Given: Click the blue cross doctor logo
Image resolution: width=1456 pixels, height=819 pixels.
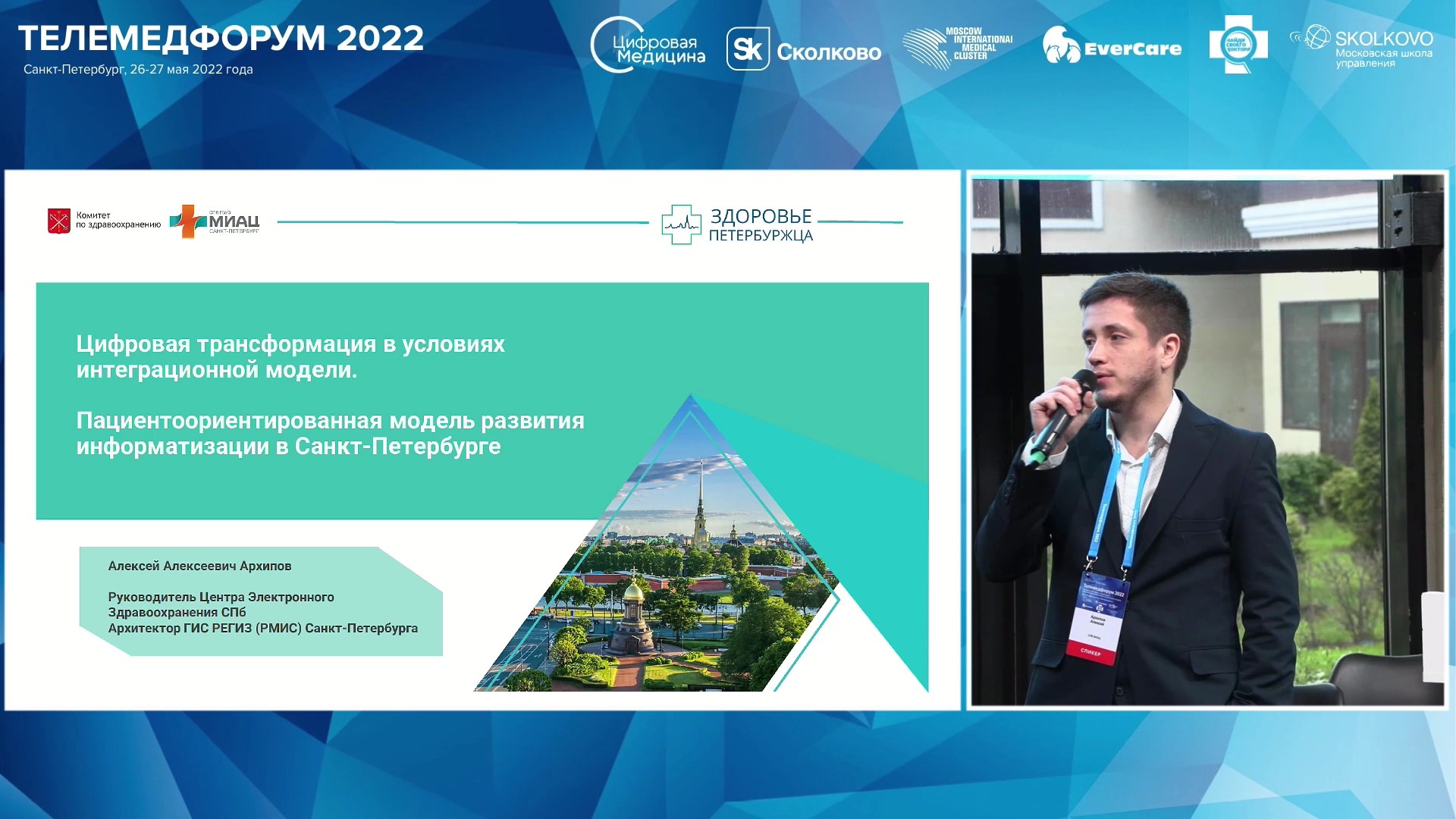Looking at the screenshot, I should coord(1238,45).
